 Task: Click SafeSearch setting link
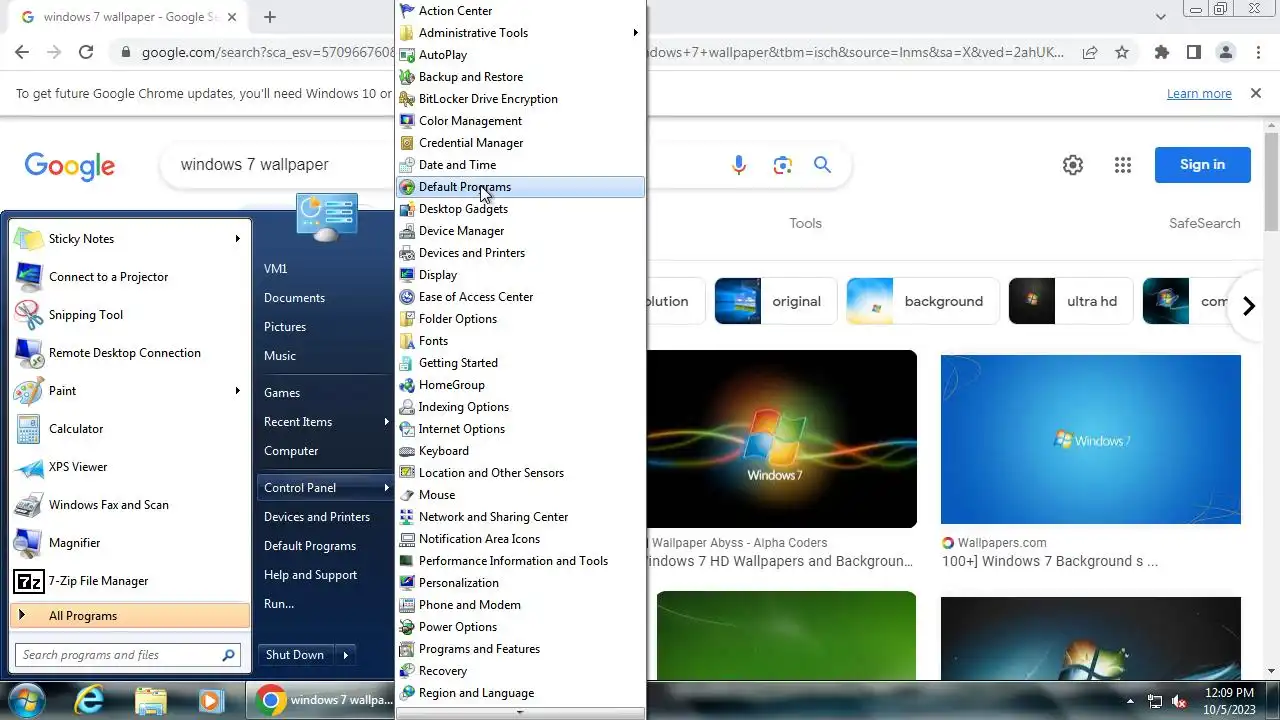(1204, 224)
